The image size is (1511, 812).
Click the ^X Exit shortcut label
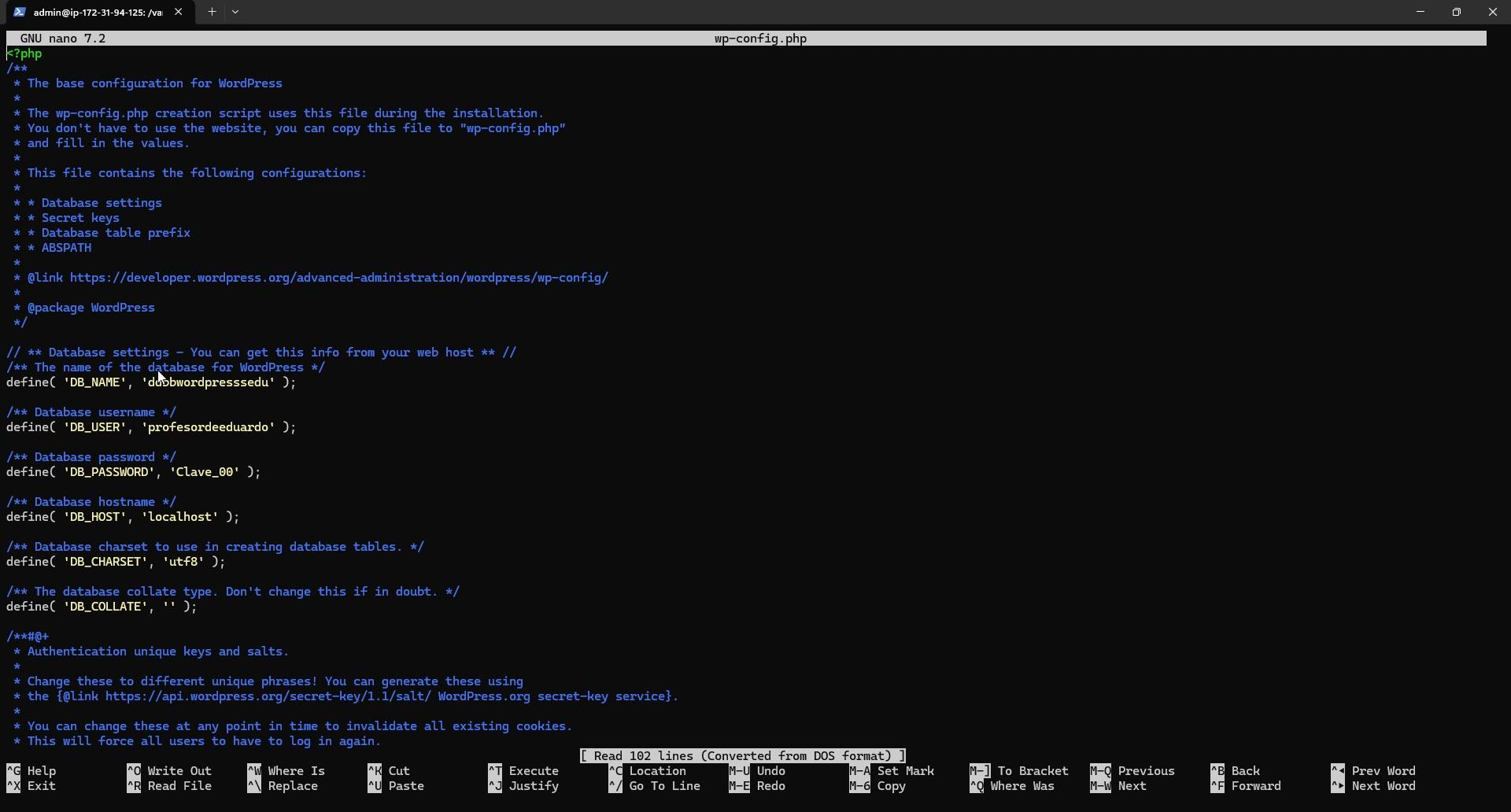[31, 786]
